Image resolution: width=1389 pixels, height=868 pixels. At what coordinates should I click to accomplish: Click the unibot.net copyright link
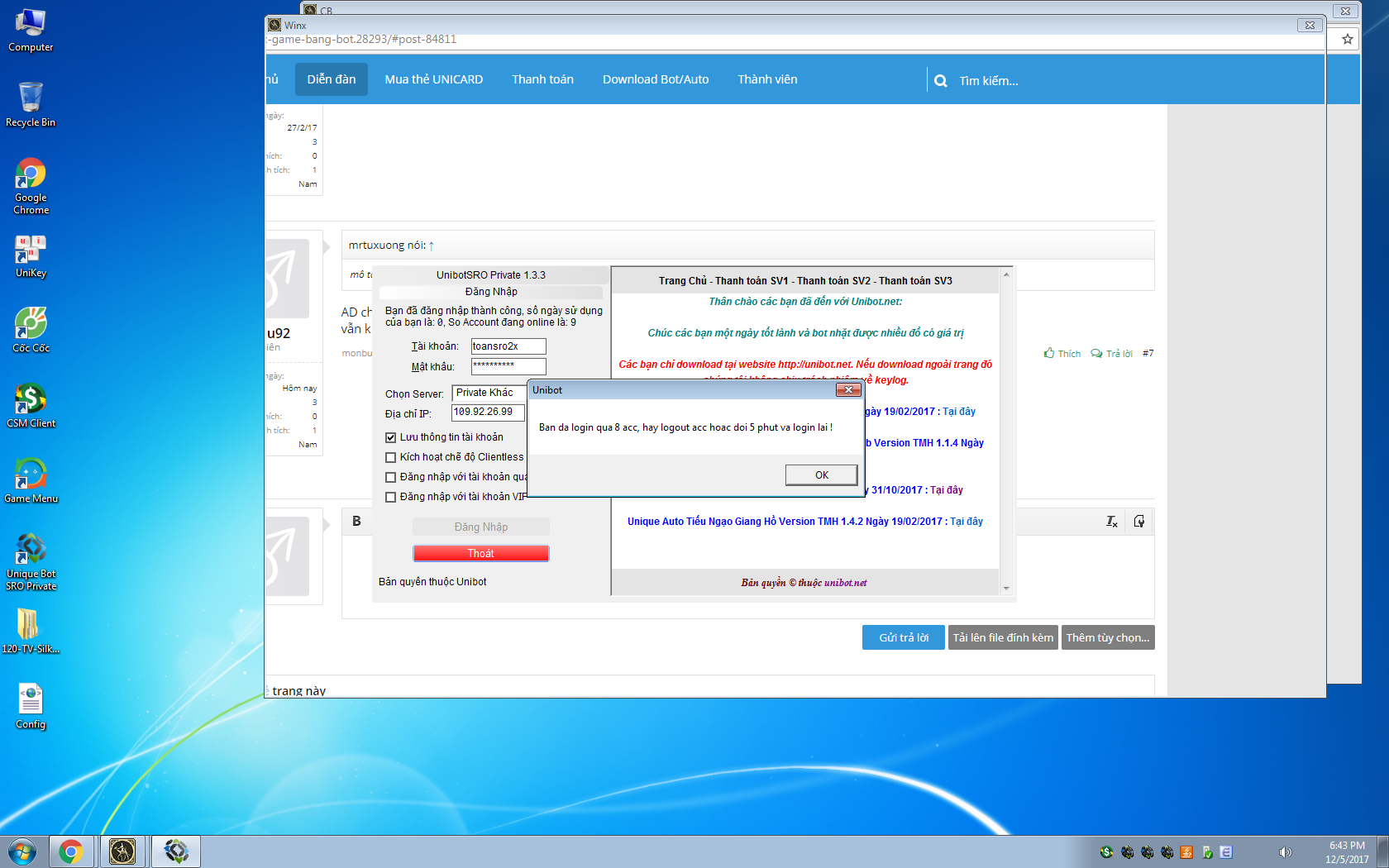point(846,583)
